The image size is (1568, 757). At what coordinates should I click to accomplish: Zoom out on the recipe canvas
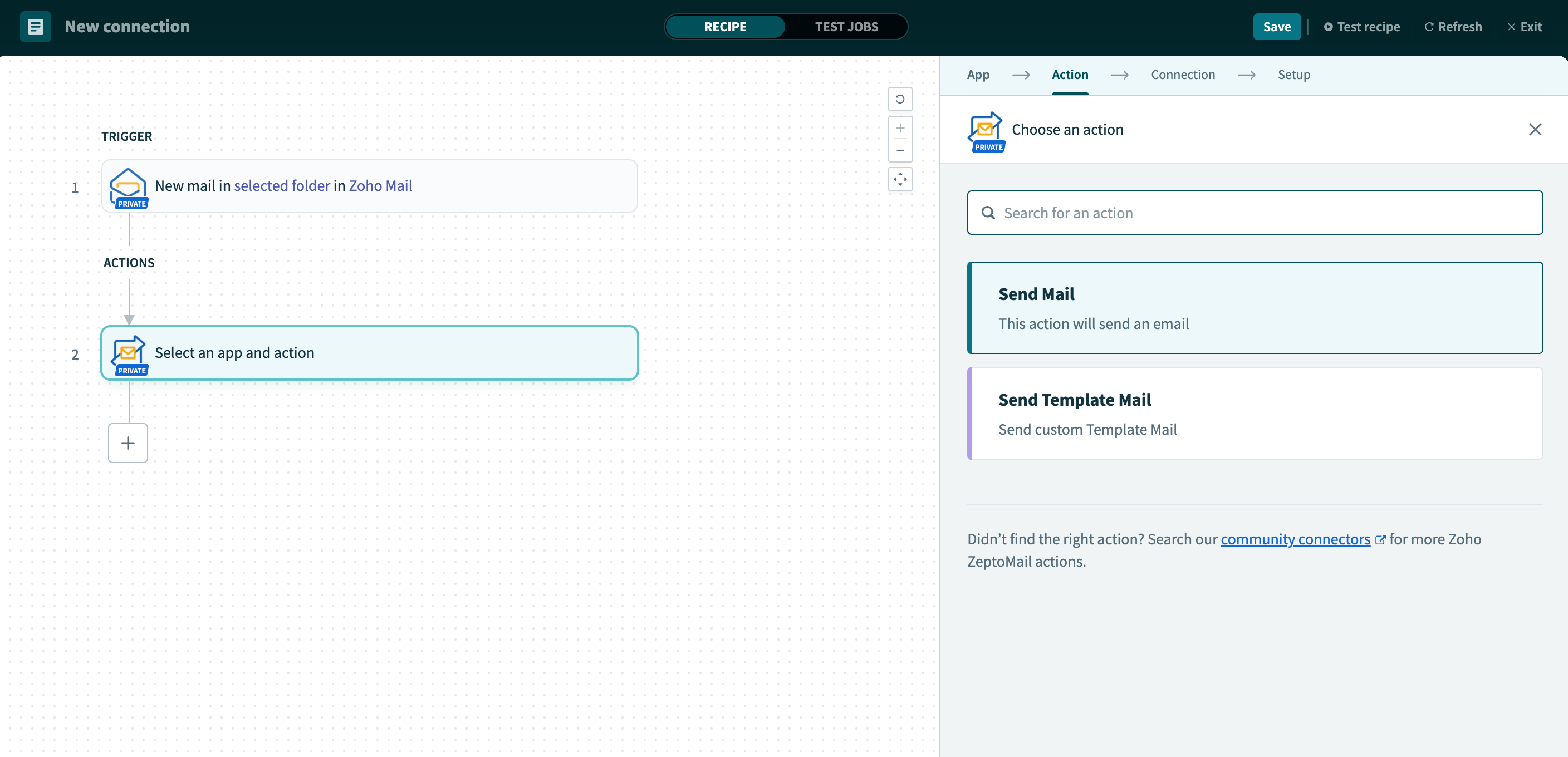pos(900,150)
